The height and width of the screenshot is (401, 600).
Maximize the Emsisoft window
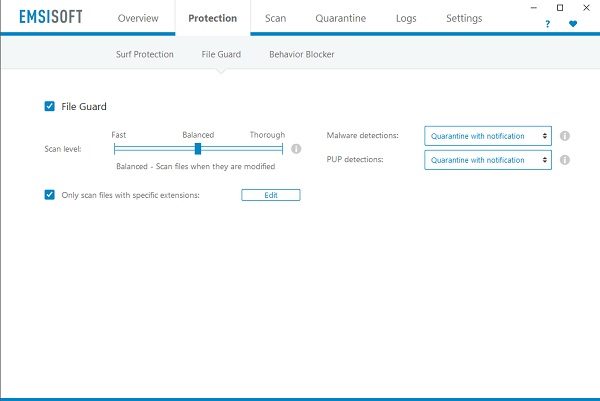pos(560,8)
